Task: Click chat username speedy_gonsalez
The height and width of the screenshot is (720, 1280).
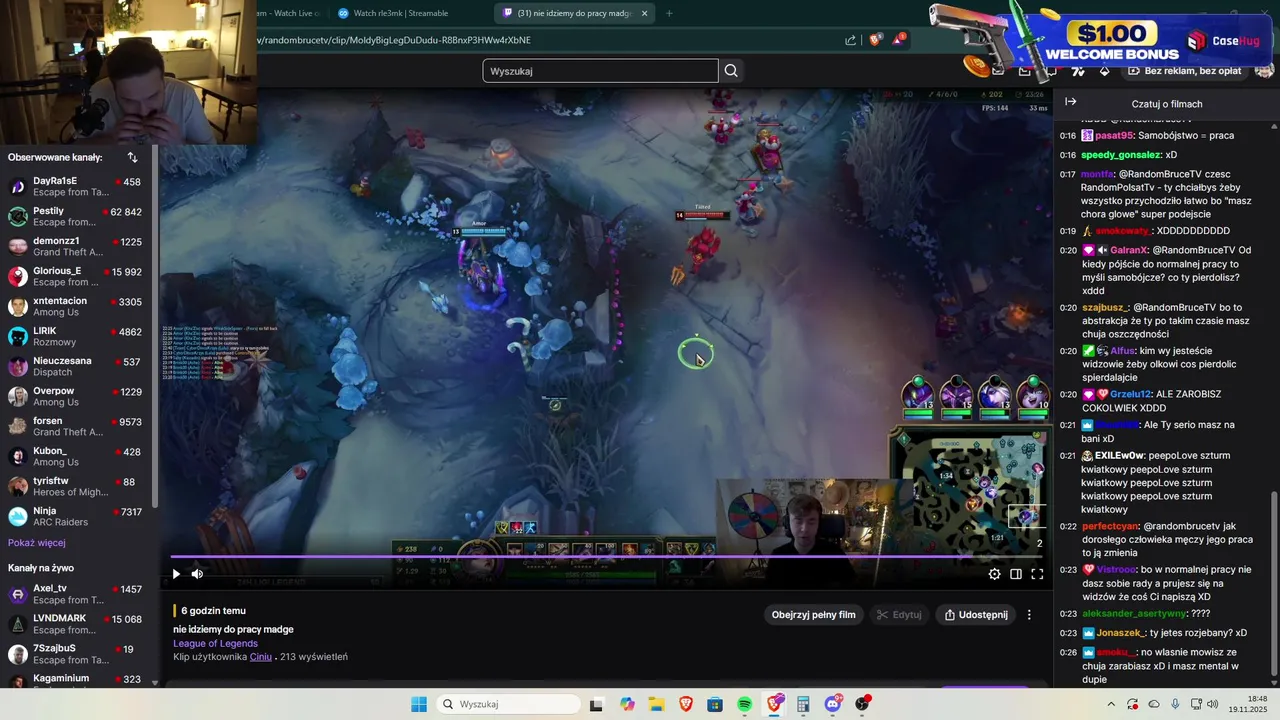Action: 1121,155
